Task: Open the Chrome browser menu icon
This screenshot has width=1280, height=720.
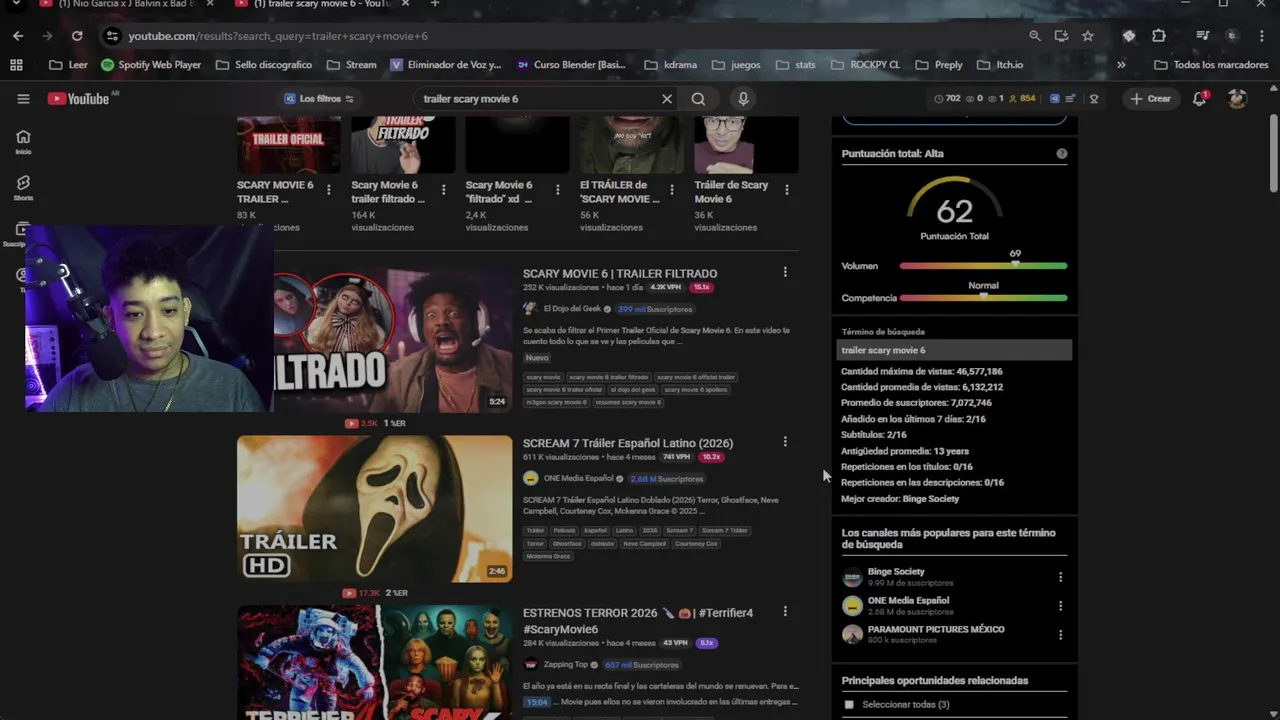Action: click(x=1260, y=35)
